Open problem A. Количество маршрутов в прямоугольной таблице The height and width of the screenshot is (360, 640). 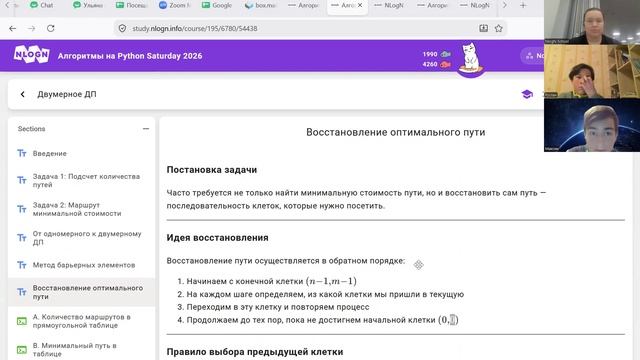pyautogui.click(x=82, y=321)
